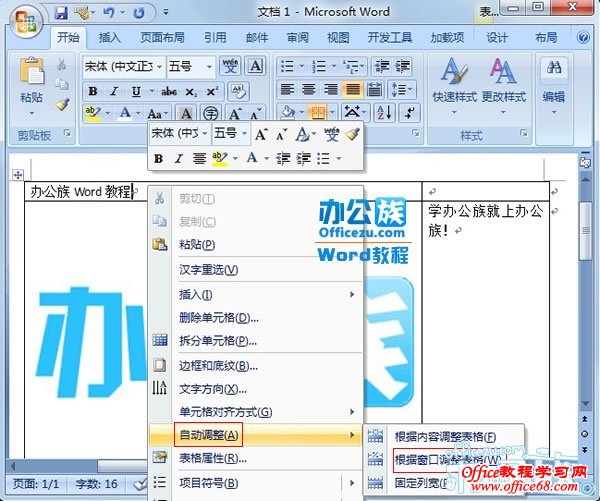600x501 pixels.
Task: Choose Delete Cells (删除单元格) context item
Action: [255, 318]
